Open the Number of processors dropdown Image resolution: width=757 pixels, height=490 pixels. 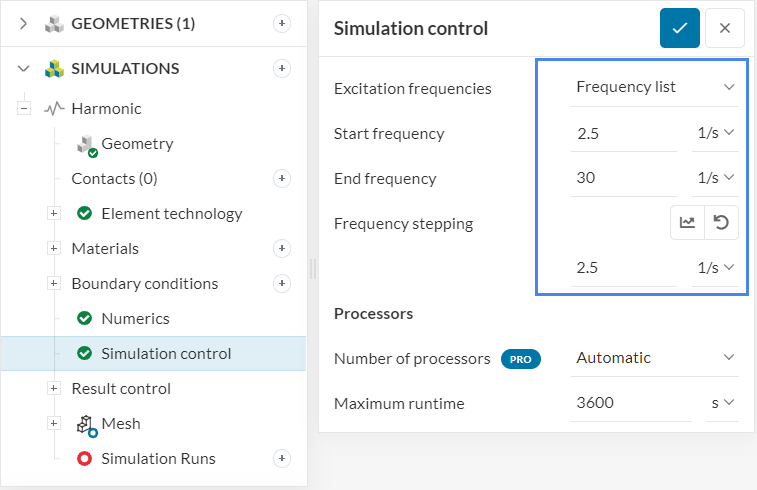pos(655,358)
